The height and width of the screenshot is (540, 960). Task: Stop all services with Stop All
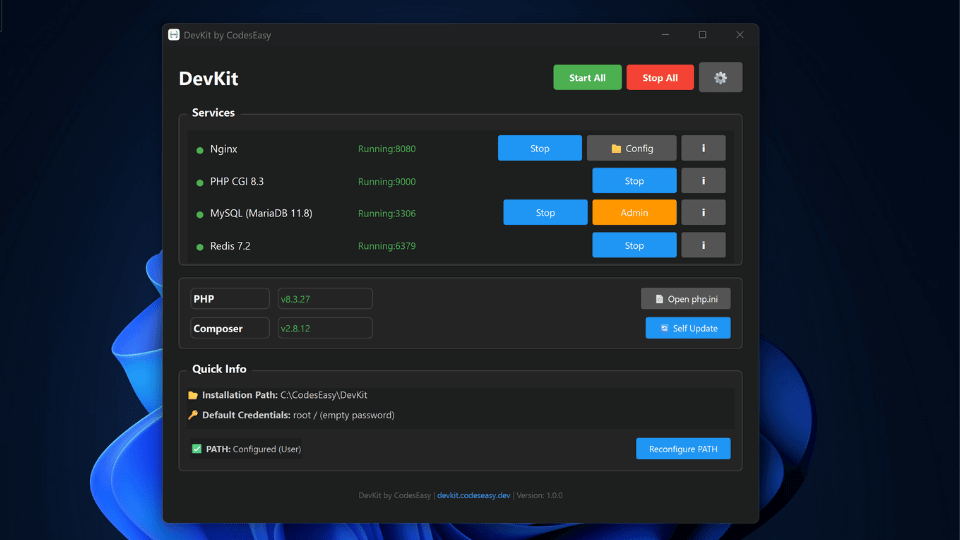(660, 77)
